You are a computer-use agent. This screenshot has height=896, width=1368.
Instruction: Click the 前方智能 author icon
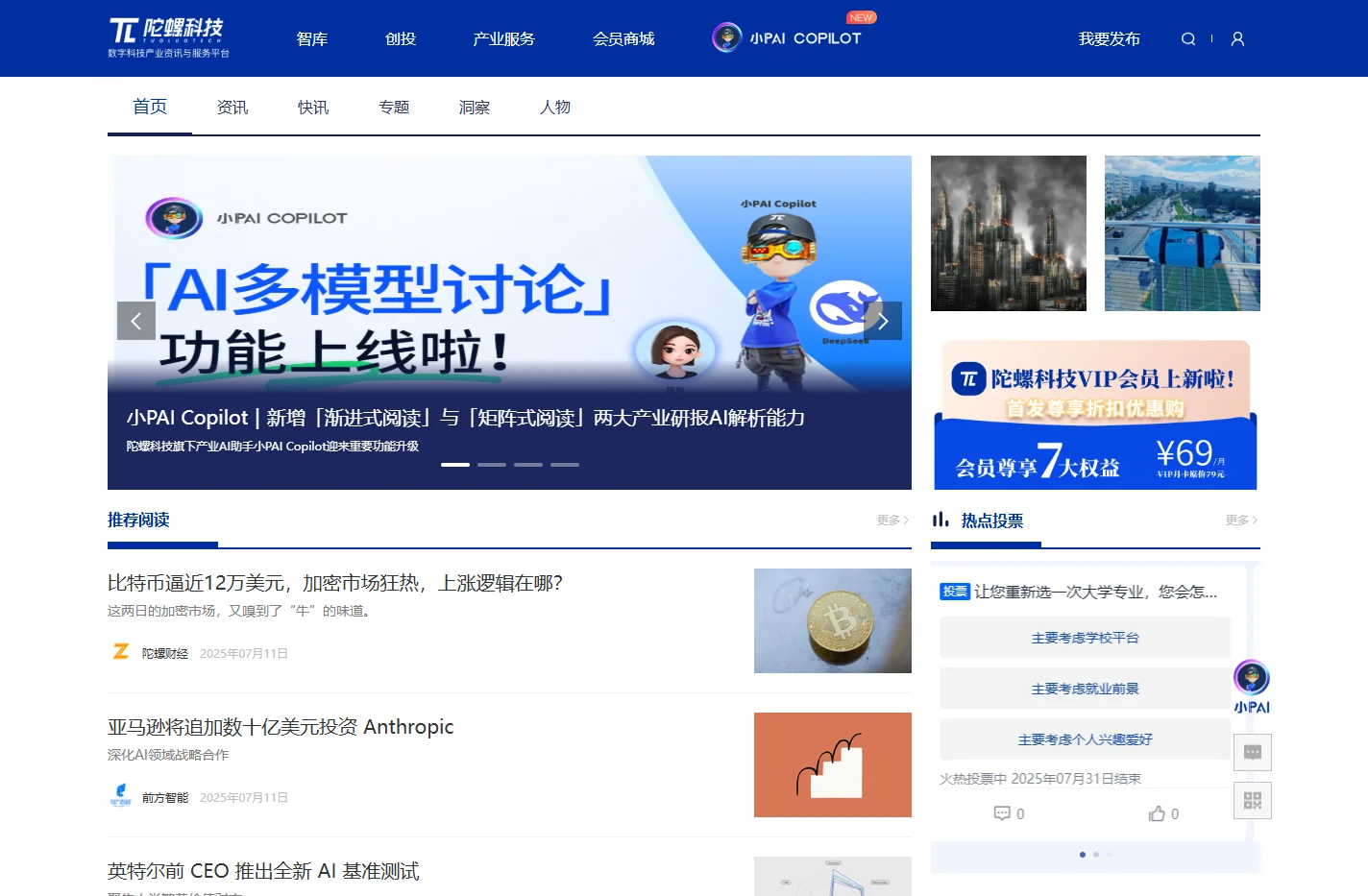pos(120,796)
